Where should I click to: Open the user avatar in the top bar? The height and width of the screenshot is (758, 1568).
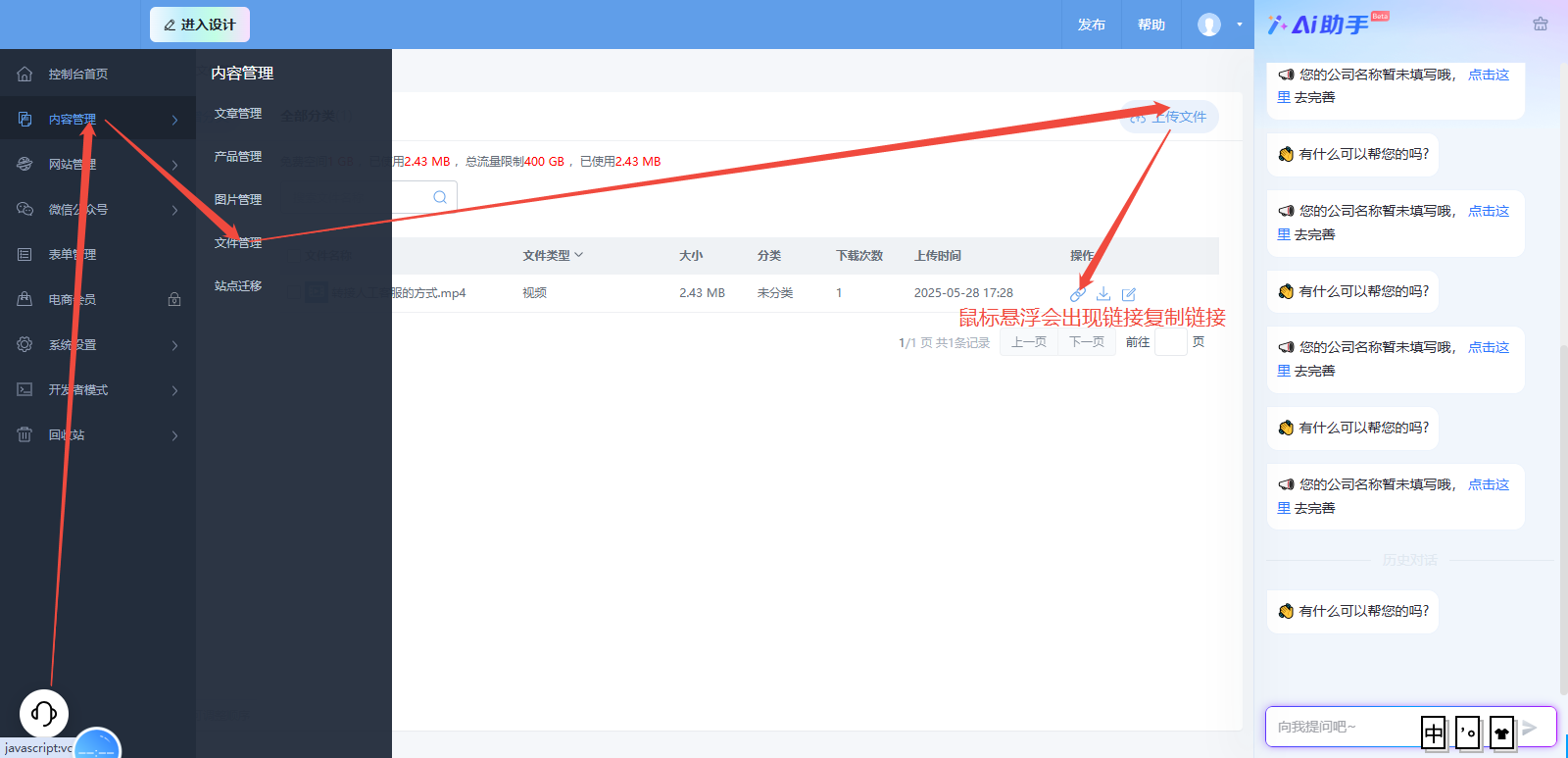[1209, 25]
